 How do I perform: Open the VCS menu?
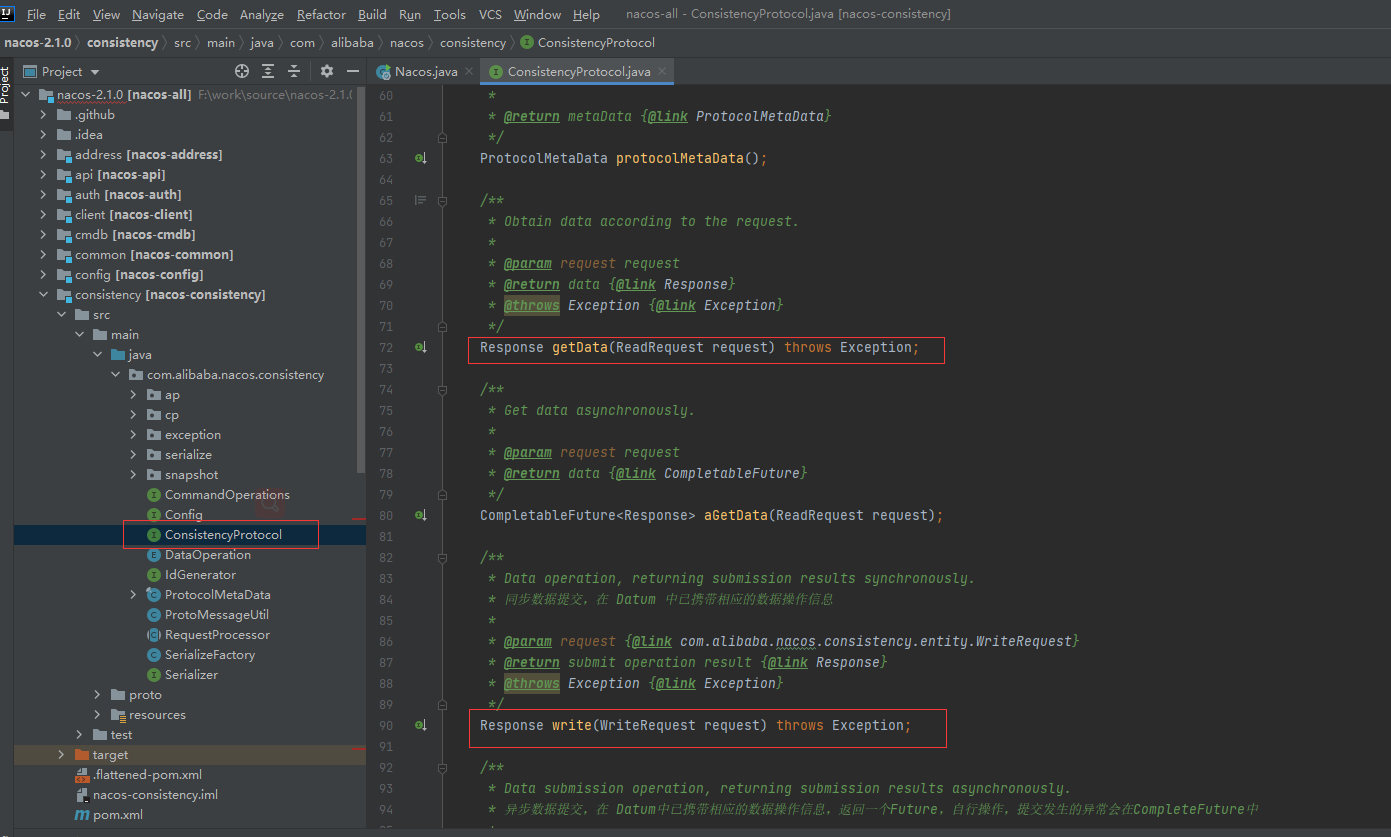(490, 14)
